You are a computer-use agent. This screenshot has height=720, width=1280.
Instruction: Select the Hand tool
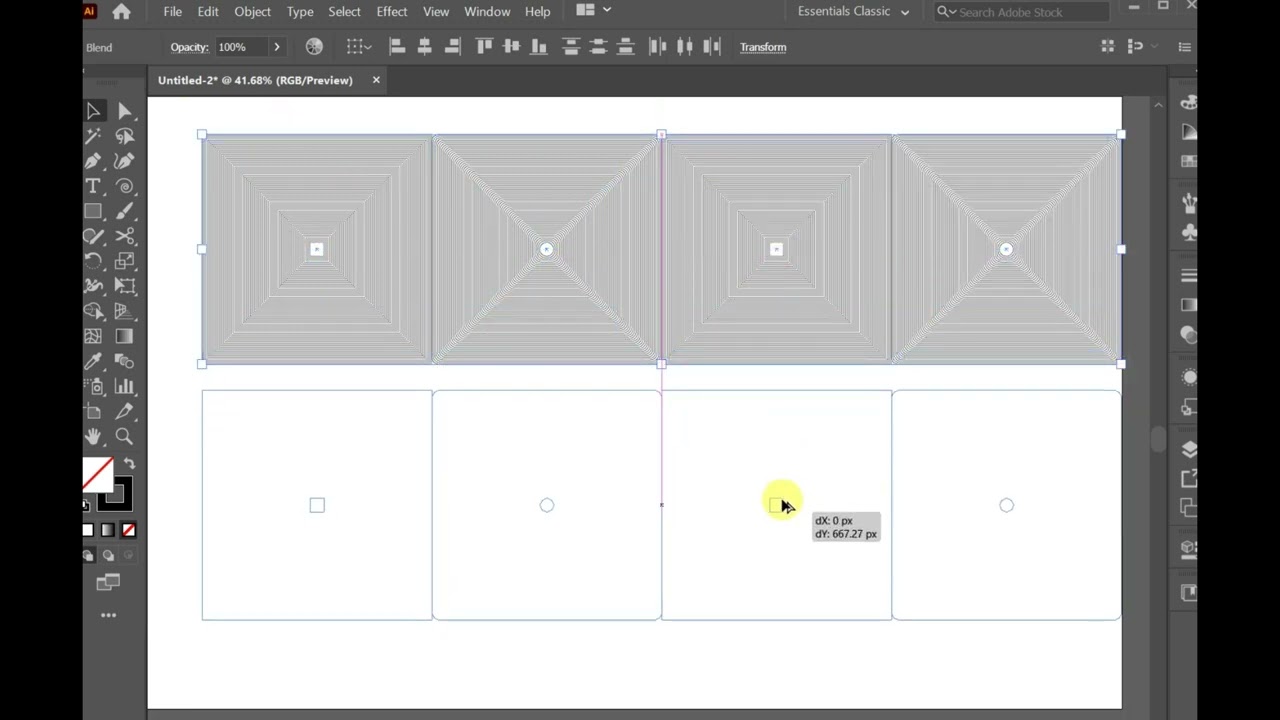(x=93, y=436)
